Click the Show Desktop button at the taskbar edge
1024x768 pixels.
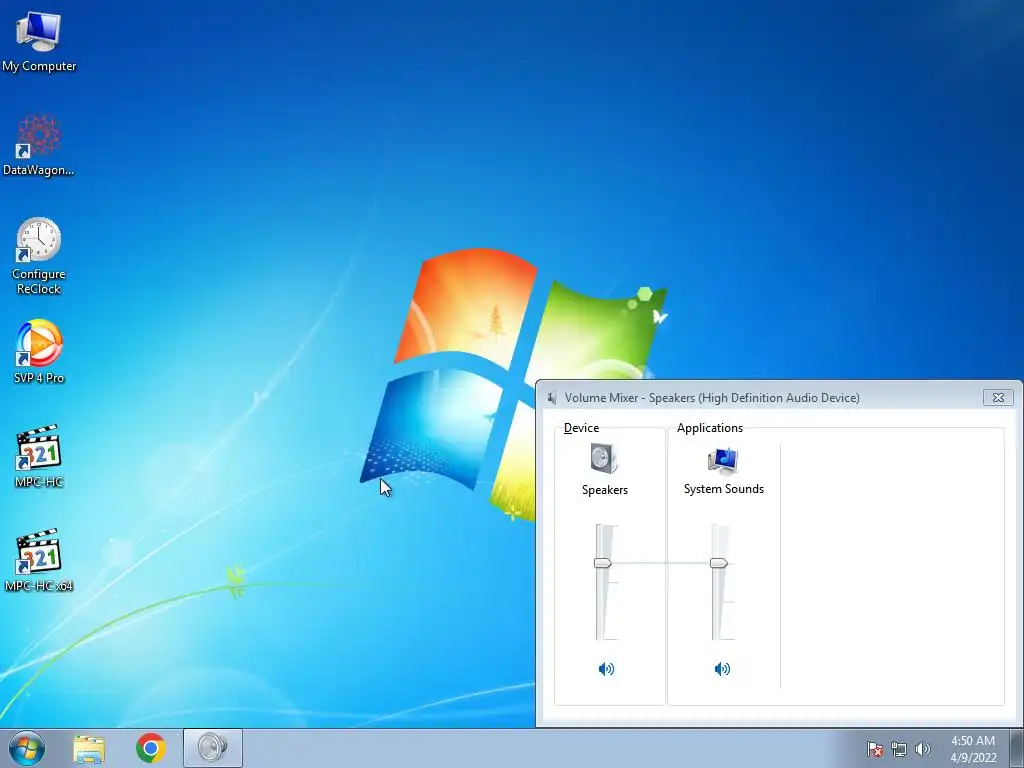tap(1017, 748)
